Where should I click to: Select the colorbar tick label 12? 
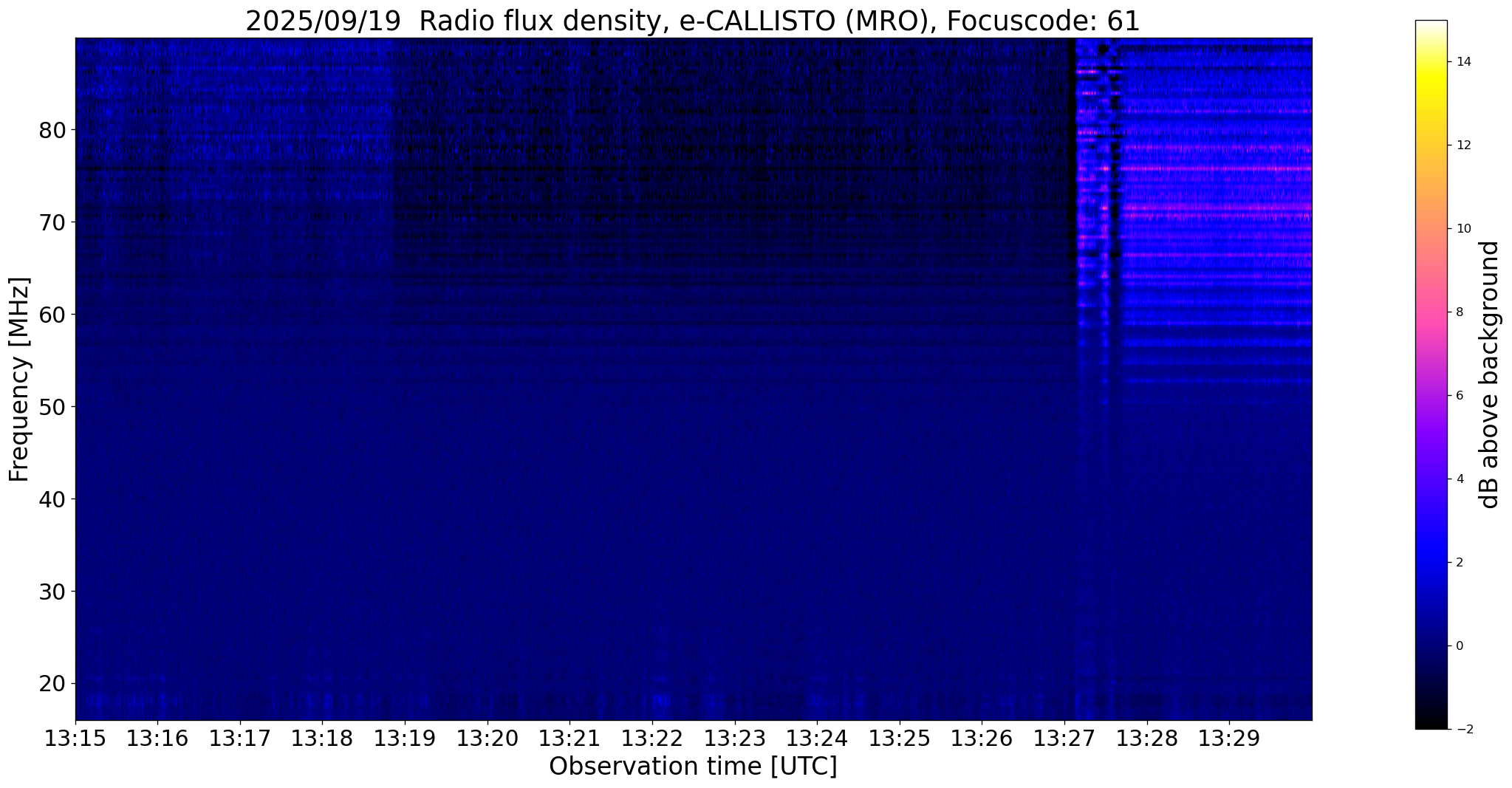[x=1463, y=145]
